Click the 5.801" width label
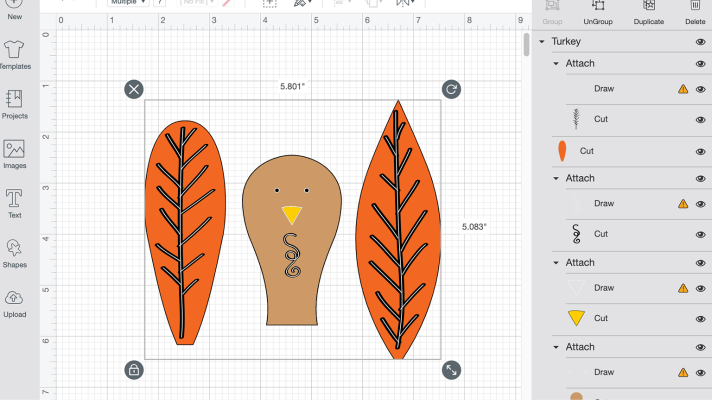The image size is (712, 400). click(292, 86)
